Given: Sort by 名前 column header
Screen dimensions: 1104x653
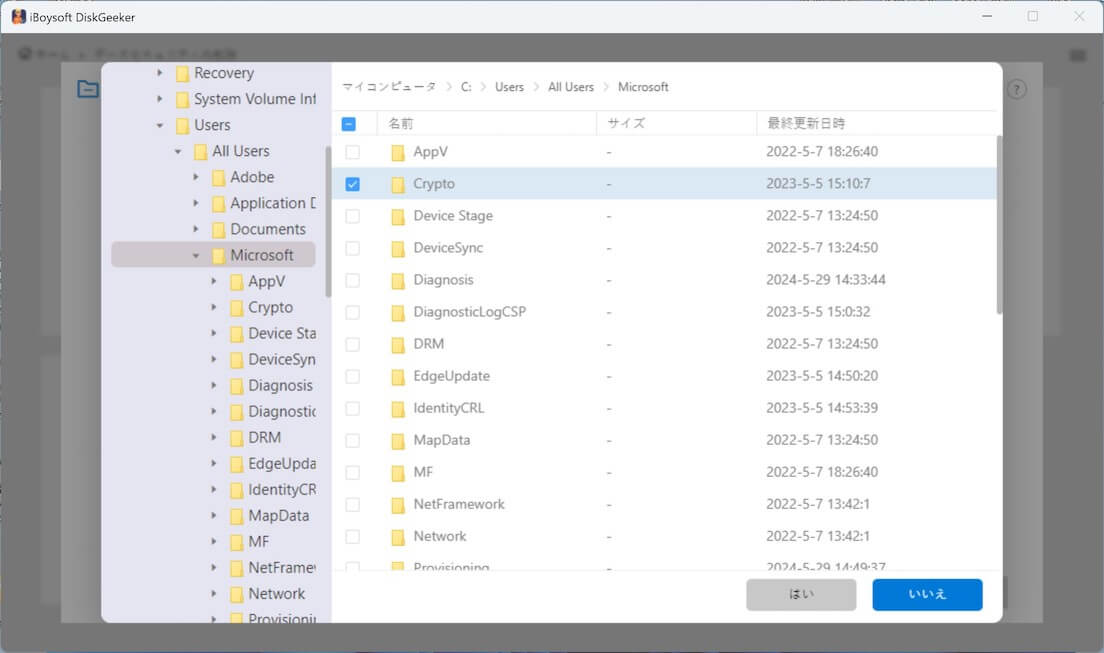Looking at the screenshot, I should (401, 123).
